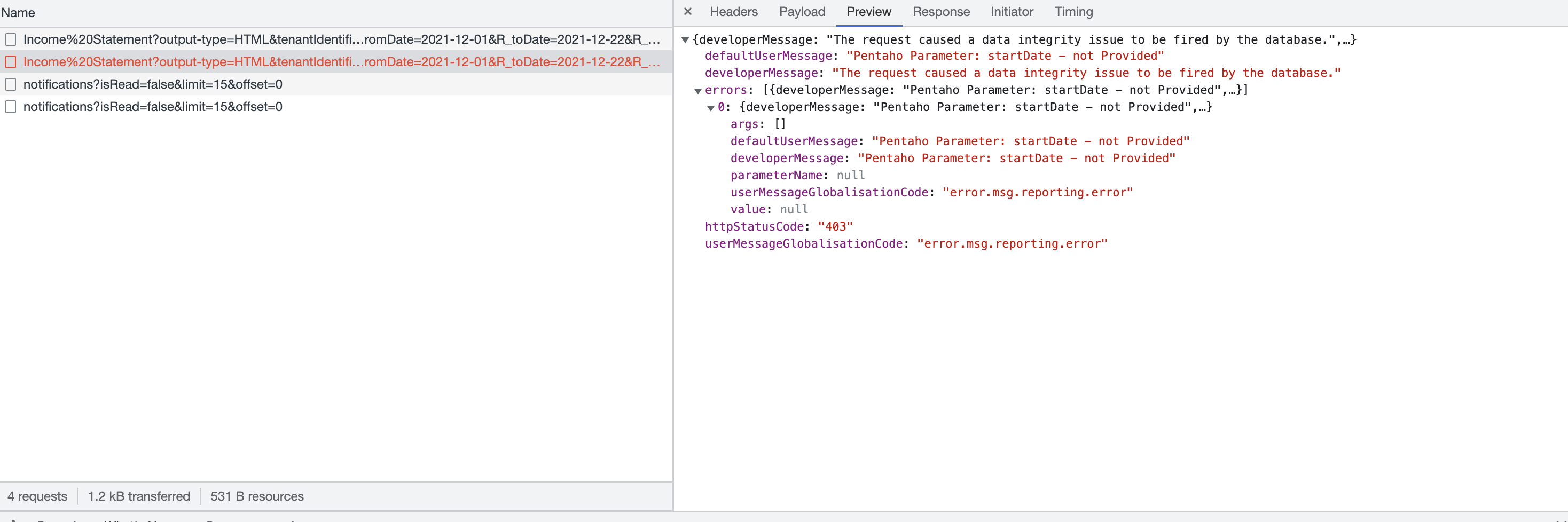
Task: Open the Timing tab
Action: [1073, 12]
